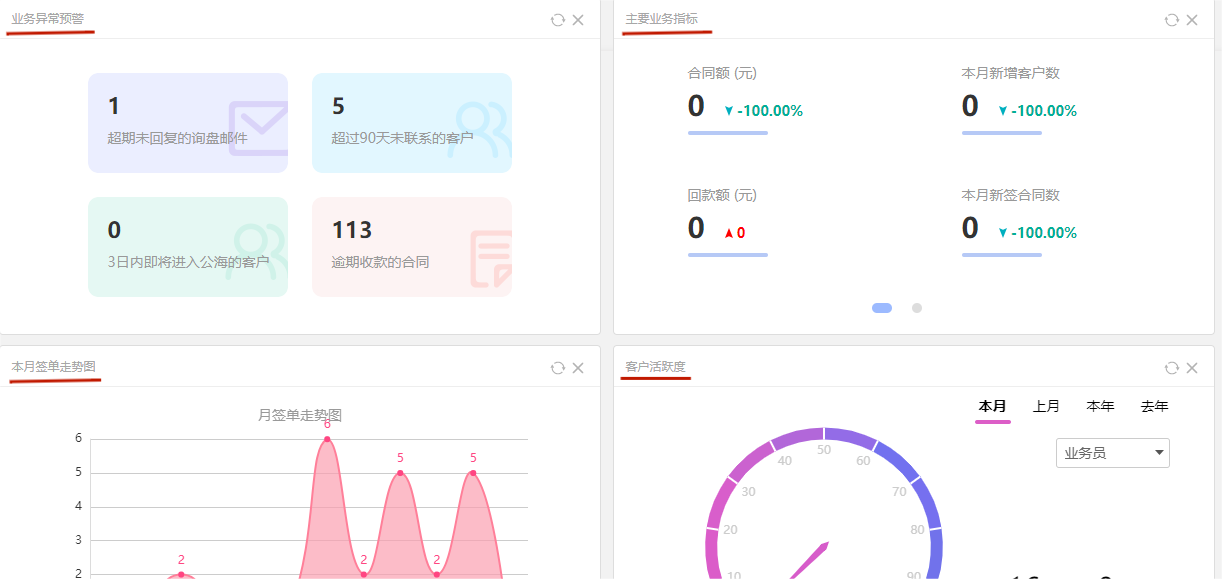Refresh the 业务异常预警 panel
The width and height of the screenshot is (1222, 579).
558,20
